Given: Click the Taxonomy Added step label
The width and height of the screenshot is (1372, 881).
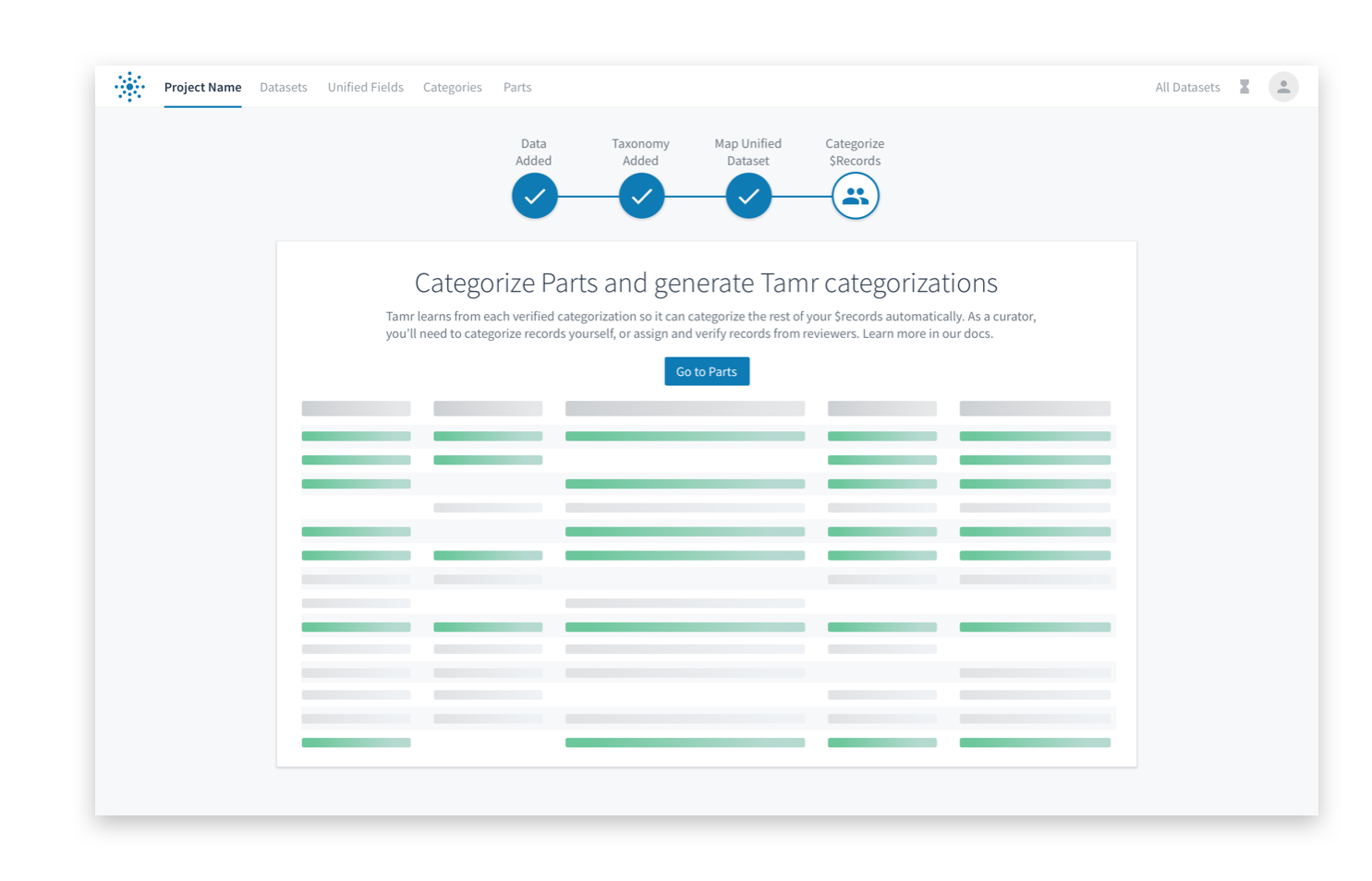Looking at the screenshot, I should click(x=640, y=151).
